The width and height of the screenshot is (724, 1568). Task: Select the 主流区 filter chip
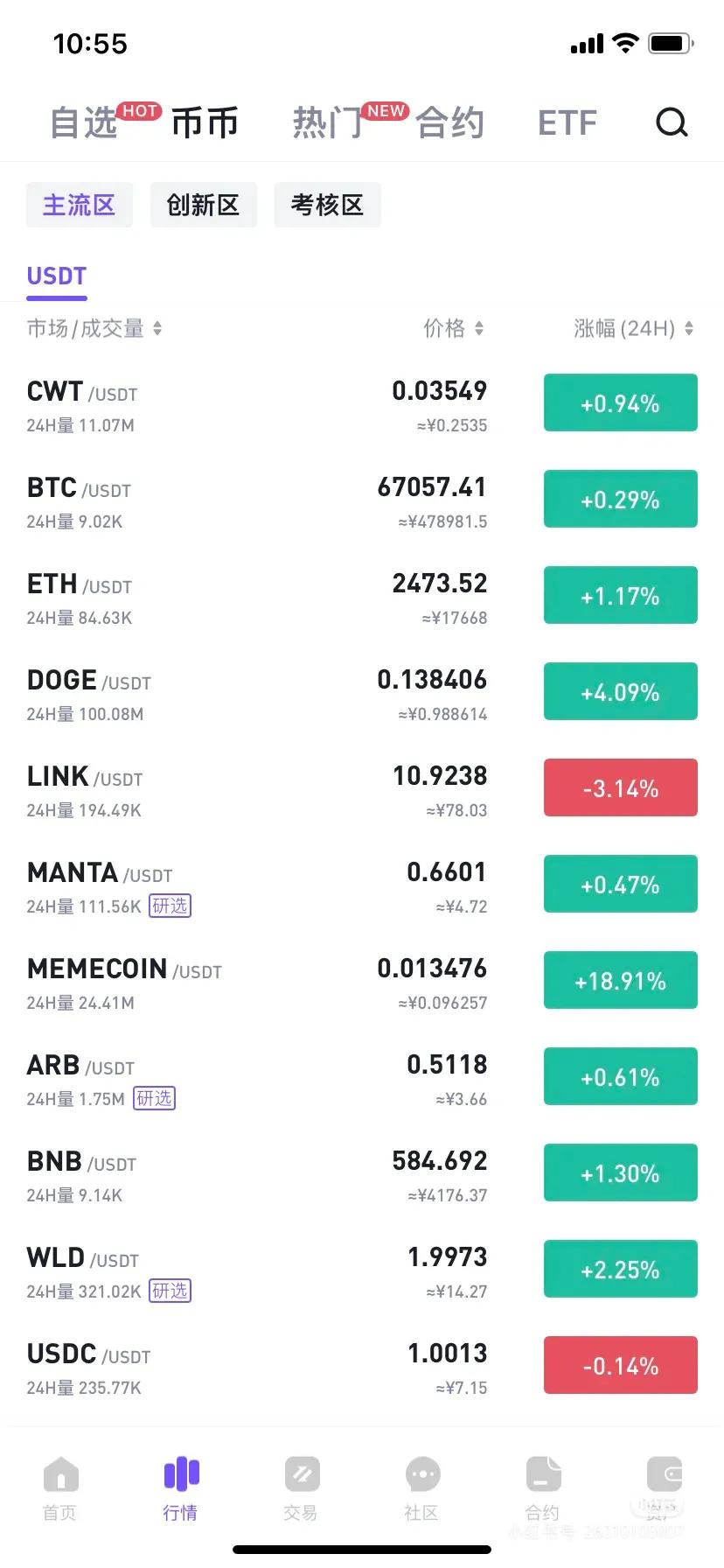pyautogui.click(x=80, y=205)
